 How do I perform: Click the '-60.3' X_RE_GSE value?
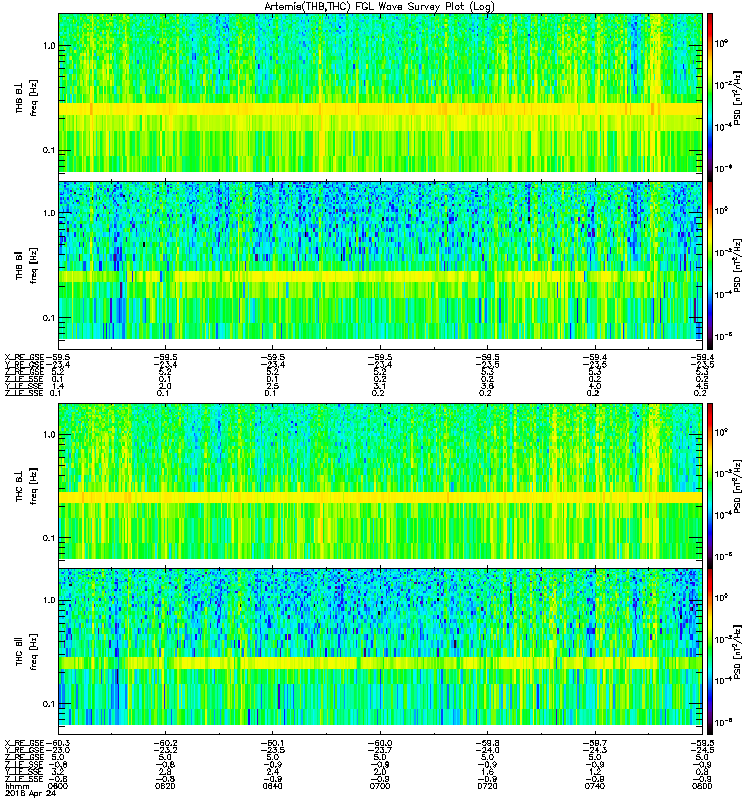[58, 743]
